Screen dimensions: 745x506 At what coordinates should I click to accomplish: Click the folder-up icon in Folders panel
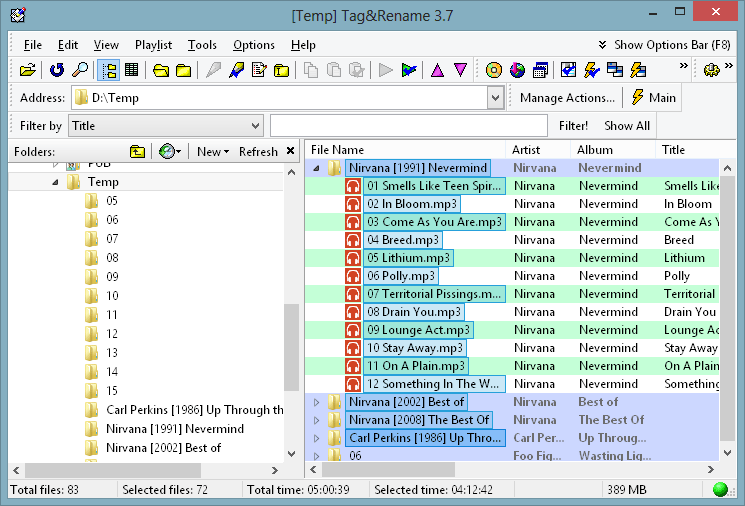point(137,152)
